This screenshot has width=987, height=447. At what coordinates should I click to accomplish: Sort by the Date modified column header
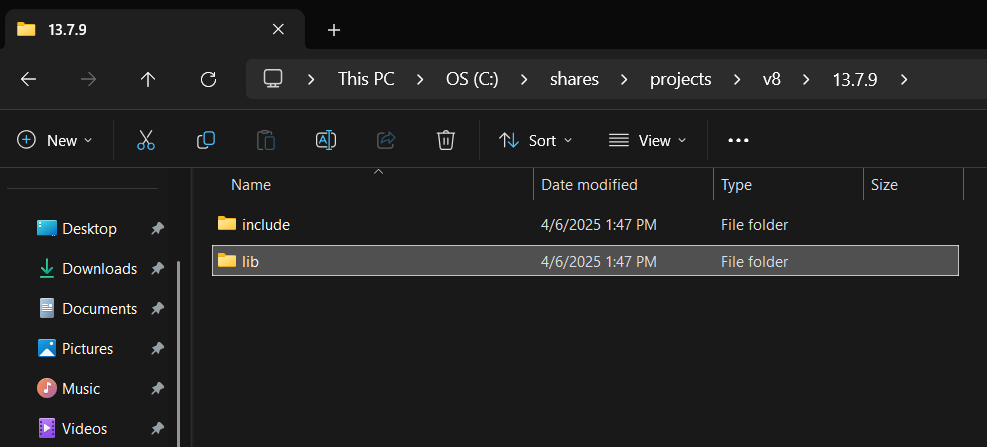click(x=589, y=185)
